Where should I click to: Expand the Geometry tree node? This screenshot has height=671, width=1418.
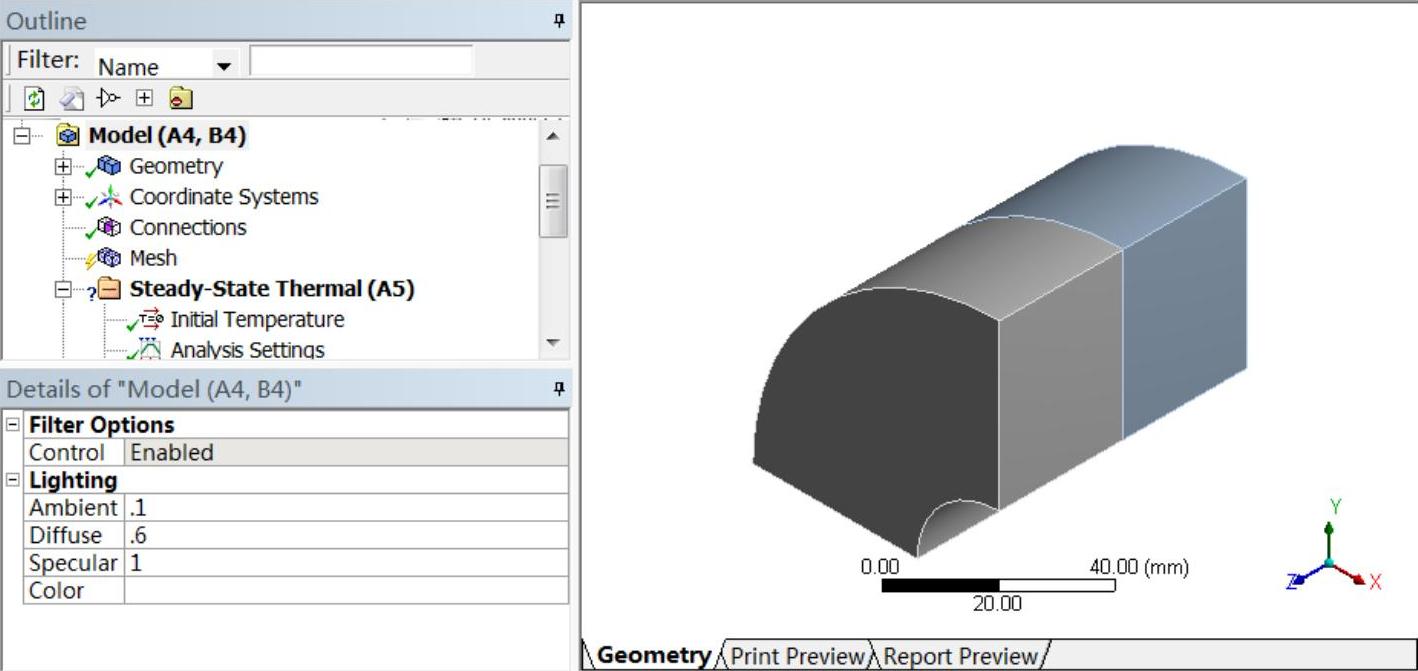pos(64,167)
